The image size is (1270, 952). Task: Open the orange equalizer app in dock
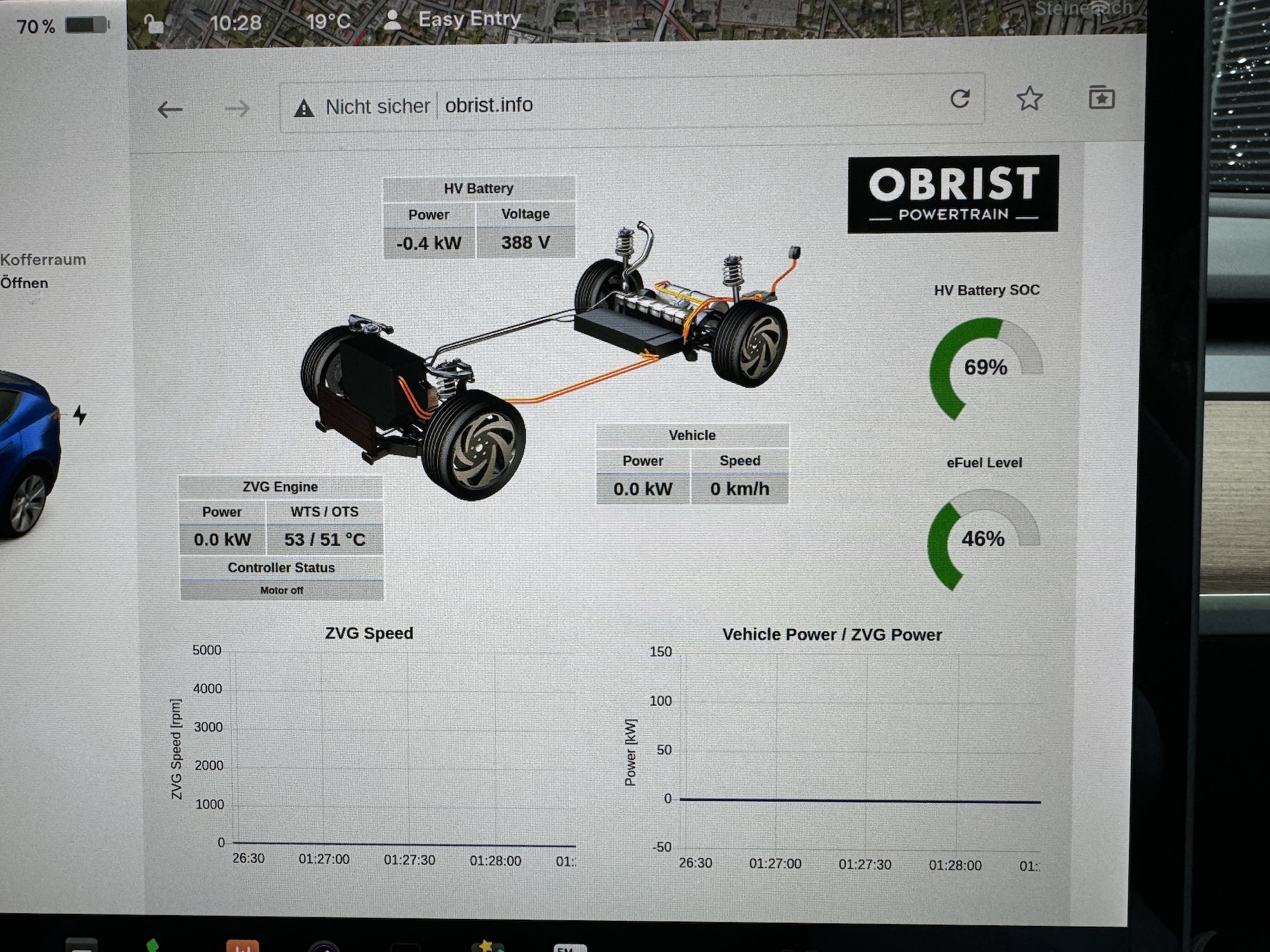point(242,946)
